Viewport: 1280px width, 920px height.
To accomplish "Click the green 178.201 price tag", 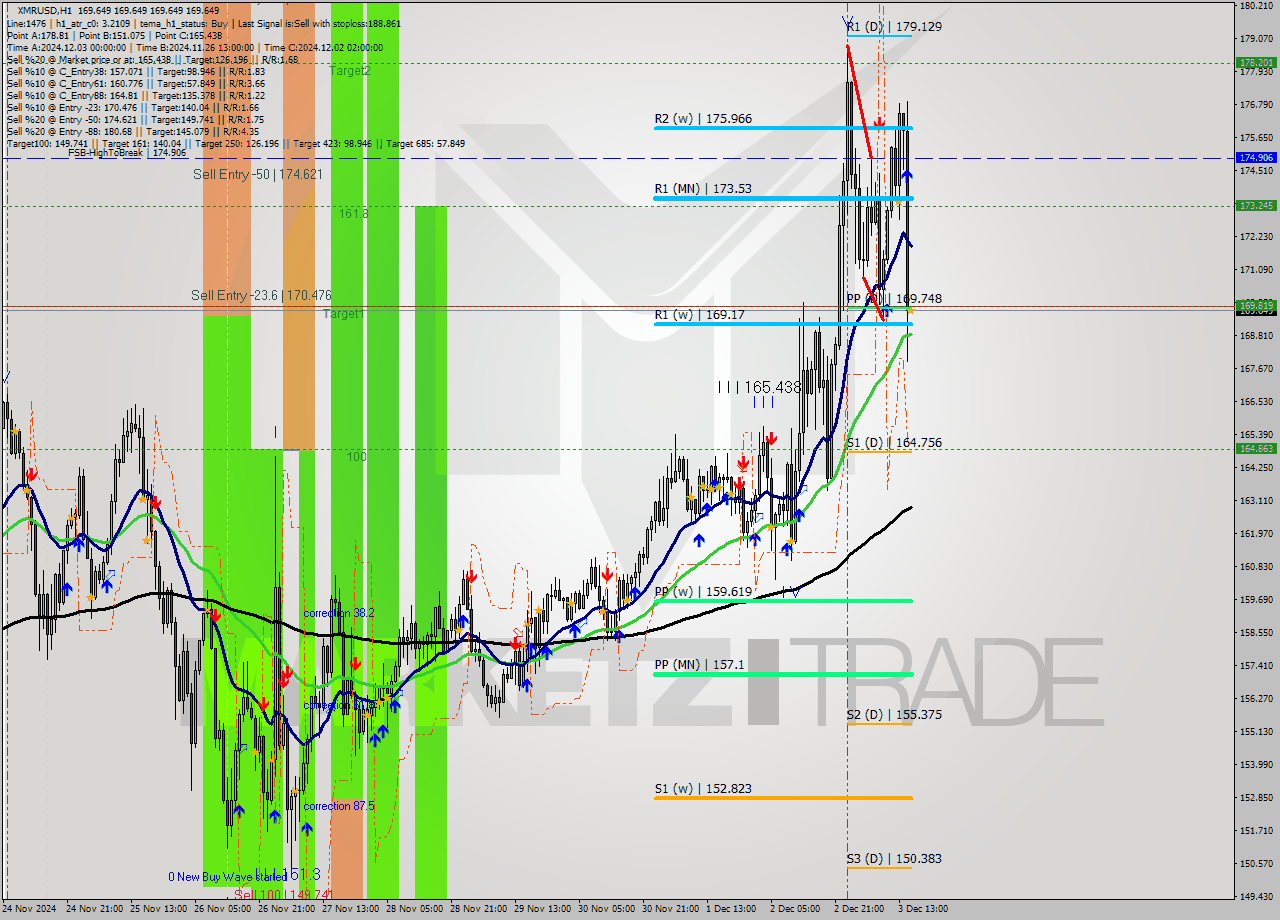I will (x=1256, y=62).
